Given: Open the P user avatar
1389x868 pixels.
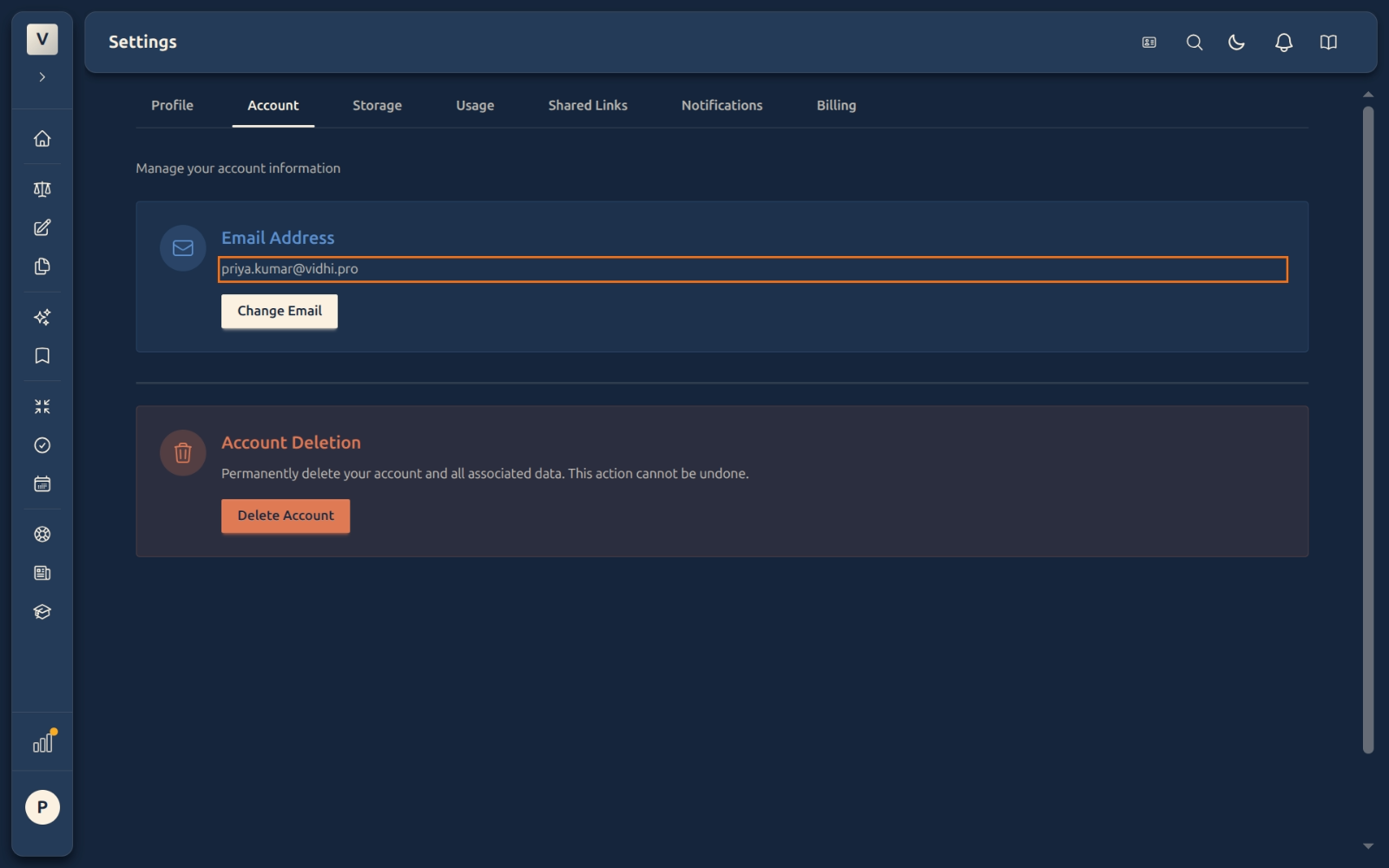Looking at the screenshot, I should pyautogui.click(x=42, y=807).
